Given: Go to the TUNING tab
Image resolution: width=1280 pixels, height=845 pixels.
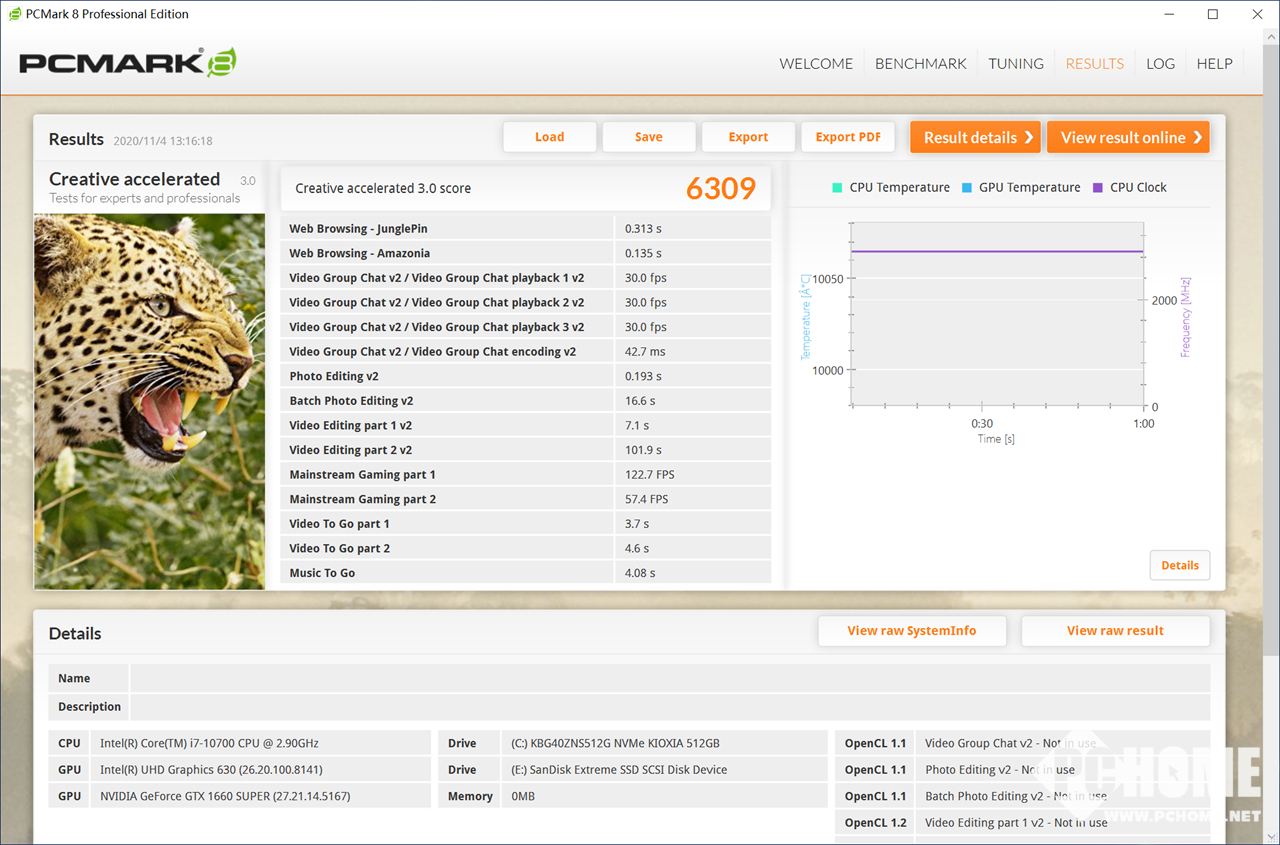Looking at the screenshot, I should (x=1016, y=64).
